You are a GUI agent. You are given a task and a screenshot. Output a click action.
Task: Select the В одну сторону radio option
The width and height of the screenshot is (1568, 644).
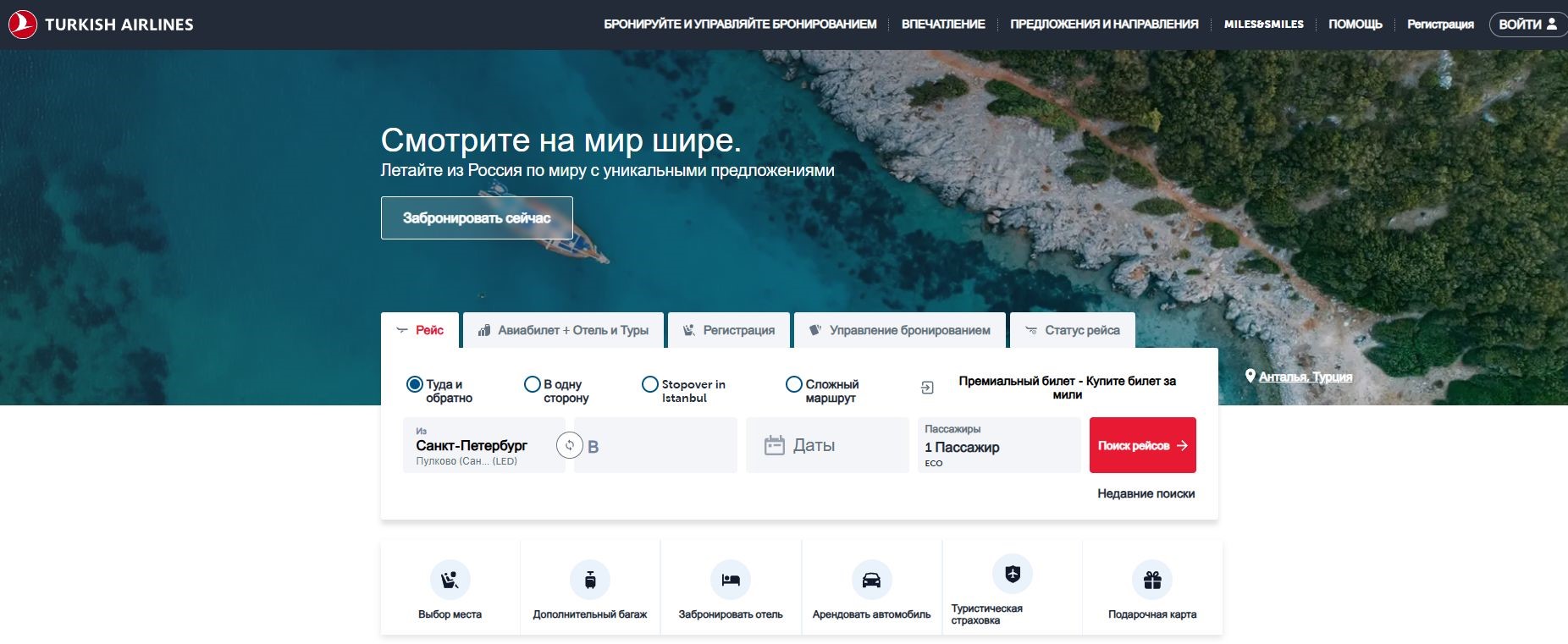[x=532, y=384]
